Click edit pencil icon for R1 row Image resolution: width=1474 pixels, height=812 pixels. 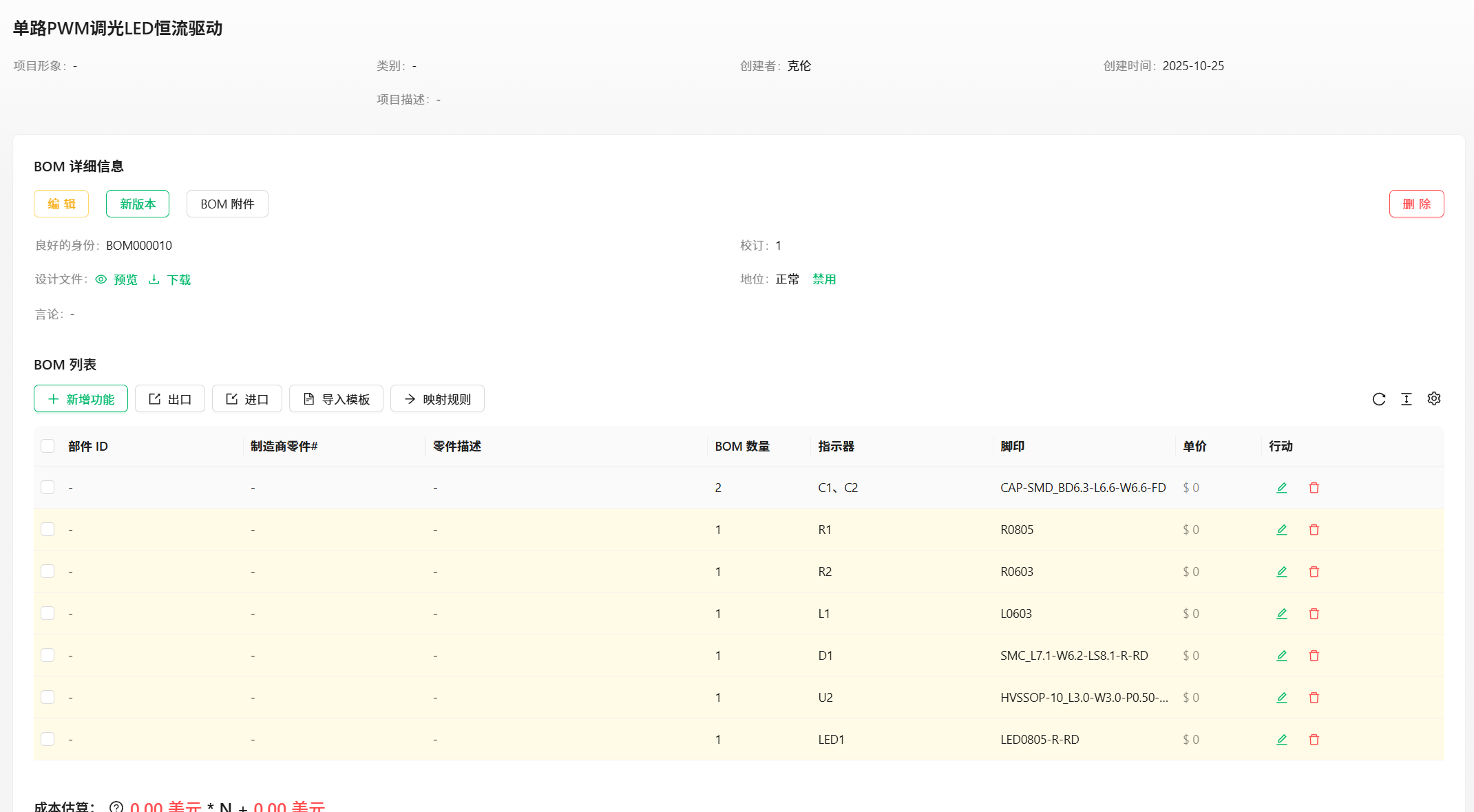tap(1281, 530)
